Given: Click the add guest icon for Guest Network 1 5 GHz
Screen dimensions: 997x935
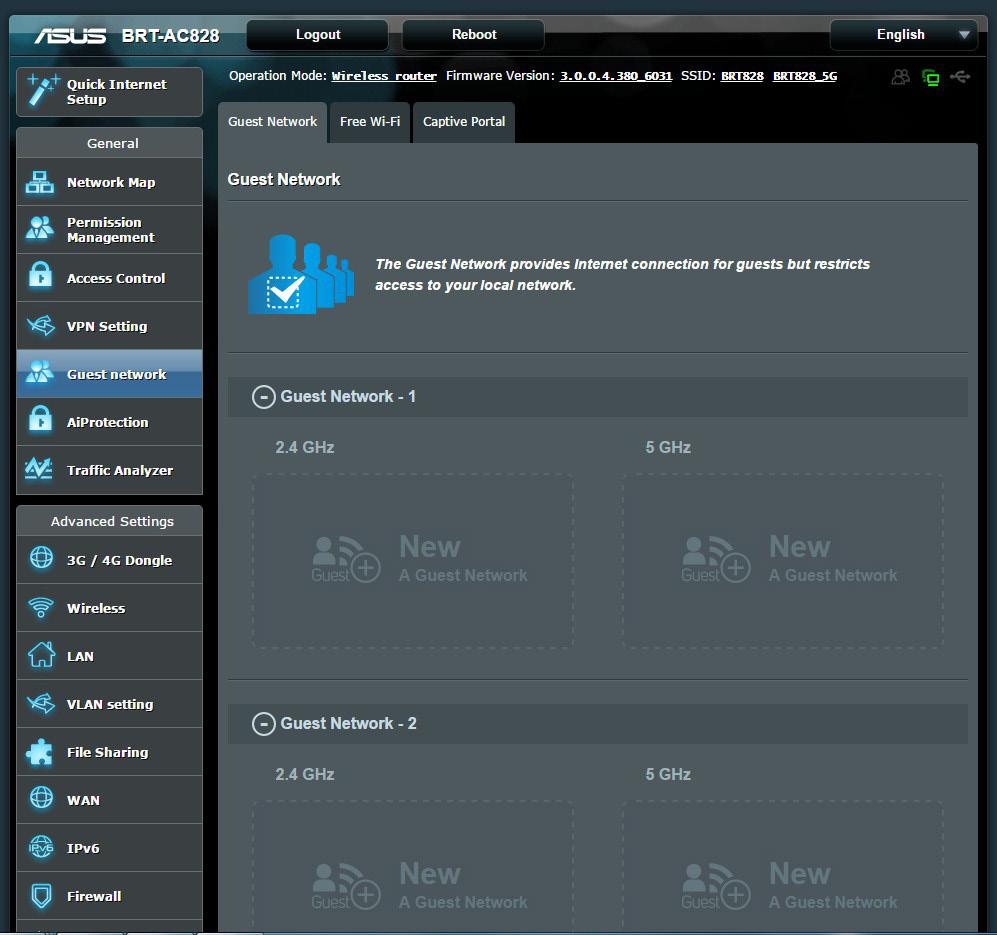Looking at the screenshot, I should [x=715, y=560].
